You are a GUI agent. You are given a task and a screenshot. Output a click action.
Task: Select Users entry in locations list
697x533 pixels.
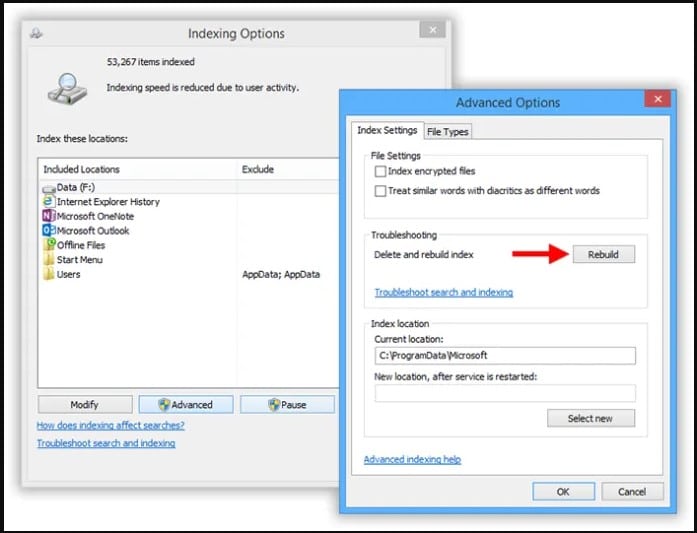tap(68, 274)
